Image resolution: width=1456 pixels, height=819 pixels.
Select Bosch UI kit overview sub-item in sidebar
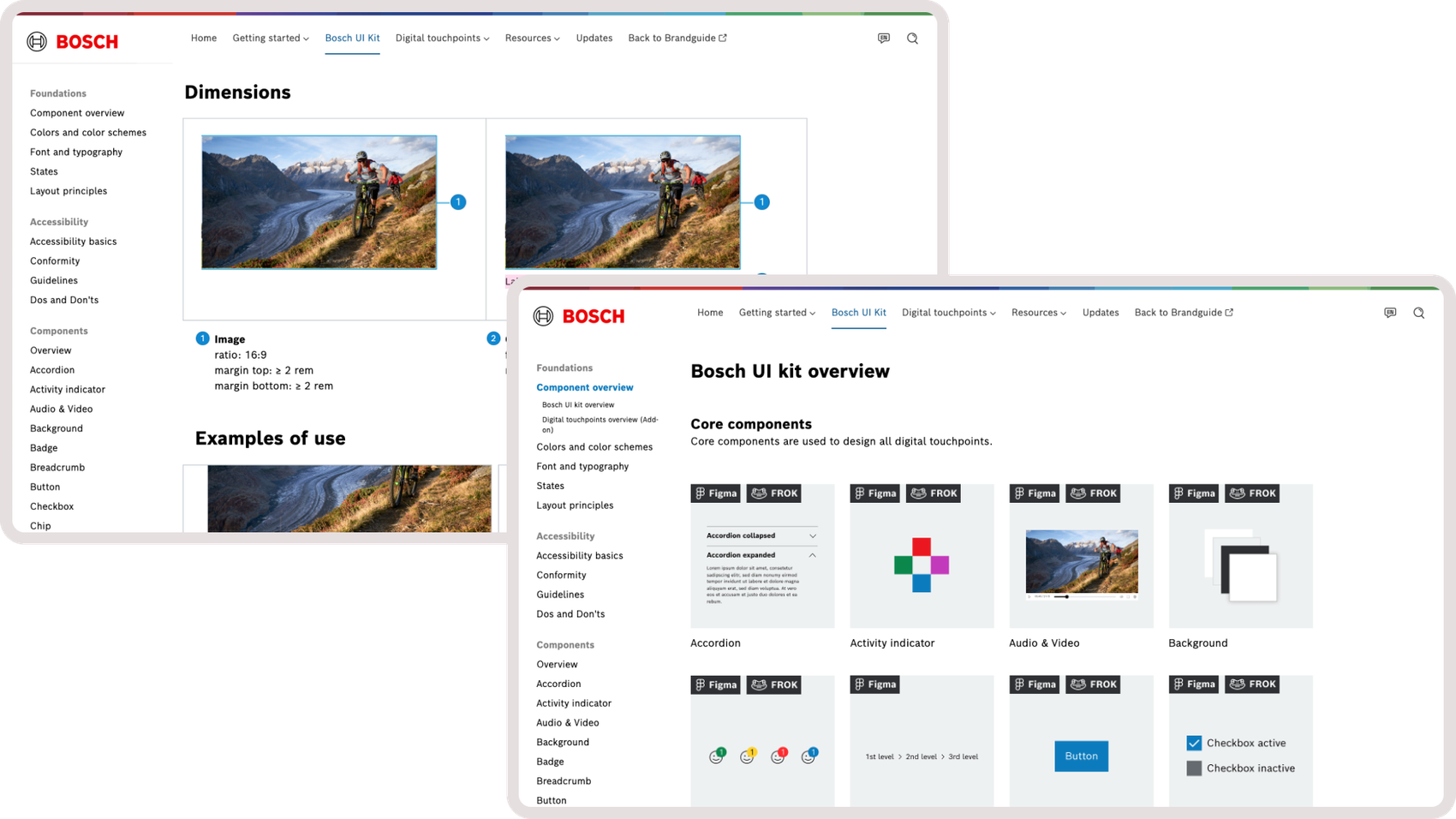(x=578, y=405)
